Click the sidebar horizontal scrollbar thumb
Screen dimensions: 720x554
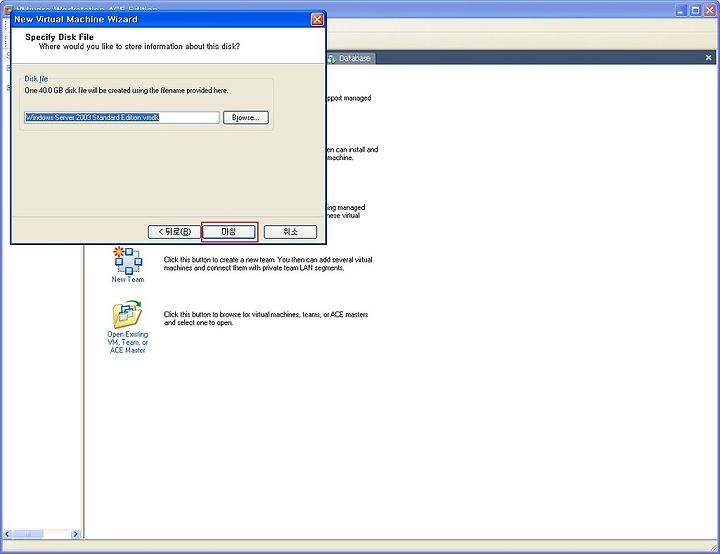(28, 534)
